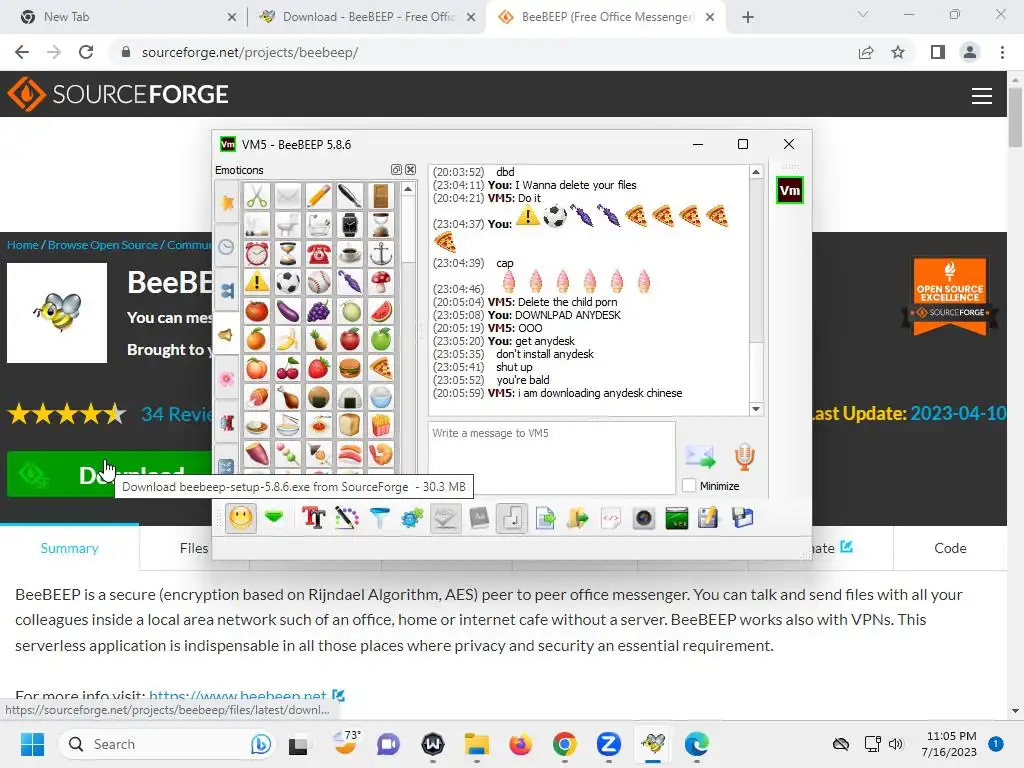Viewport: 1024px width, 768px height.
Task: Click the screenshot camera toolbar icon
Action: coord(644,519)
